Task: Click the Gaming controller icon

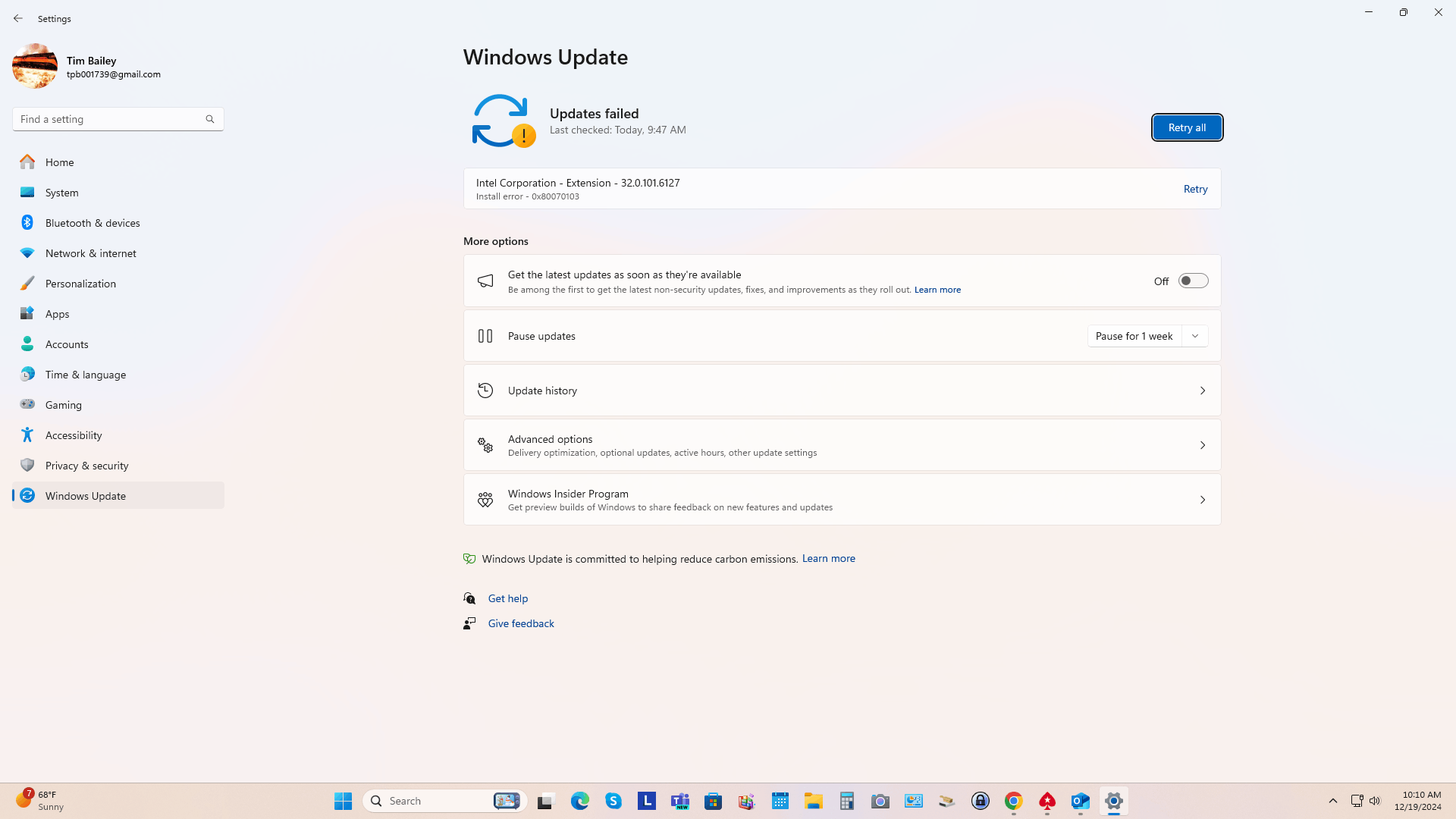Action: [x=27, y=404]
